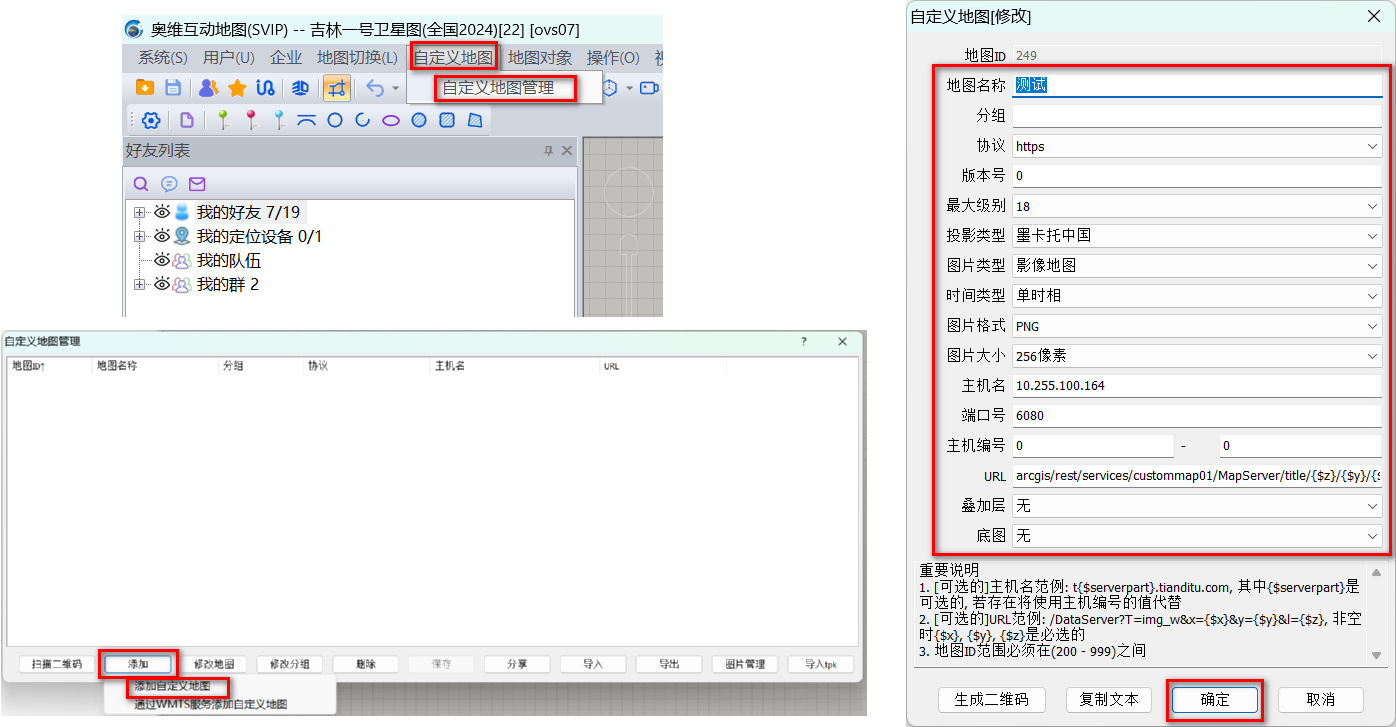Open the 自定义地图 menu
Image resolution: width=1396 pixels, height=727 pixels.
[454, 57]
